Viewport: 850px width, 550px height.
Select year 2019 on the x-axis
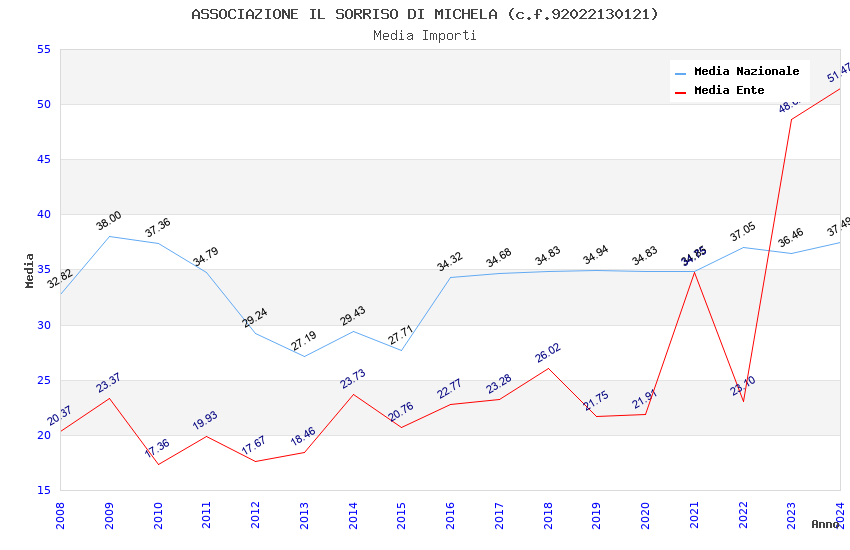pyautogui.click(x=596, y=515)
